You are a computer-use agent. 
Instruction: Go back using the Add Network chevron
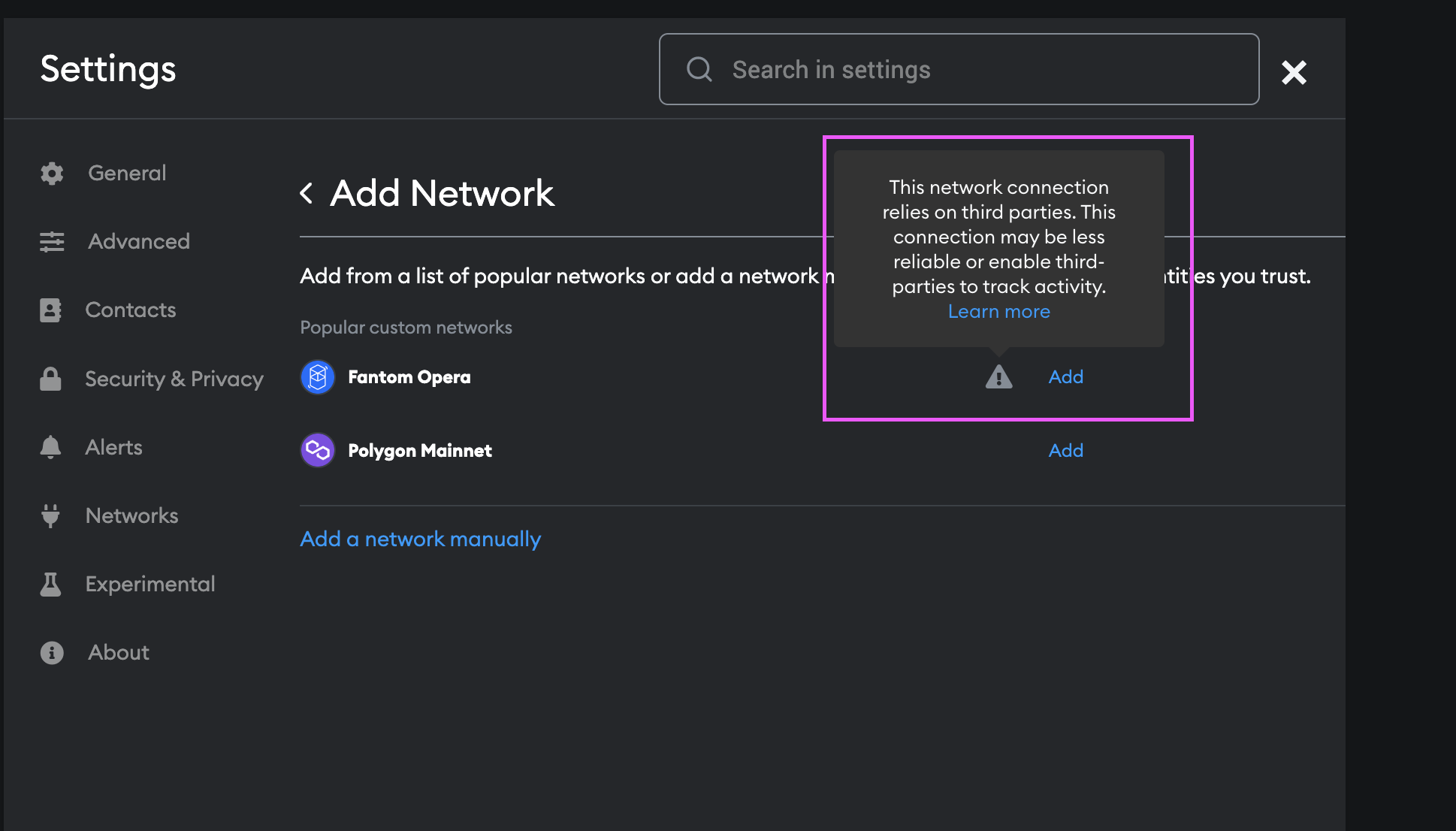(307, 194)
